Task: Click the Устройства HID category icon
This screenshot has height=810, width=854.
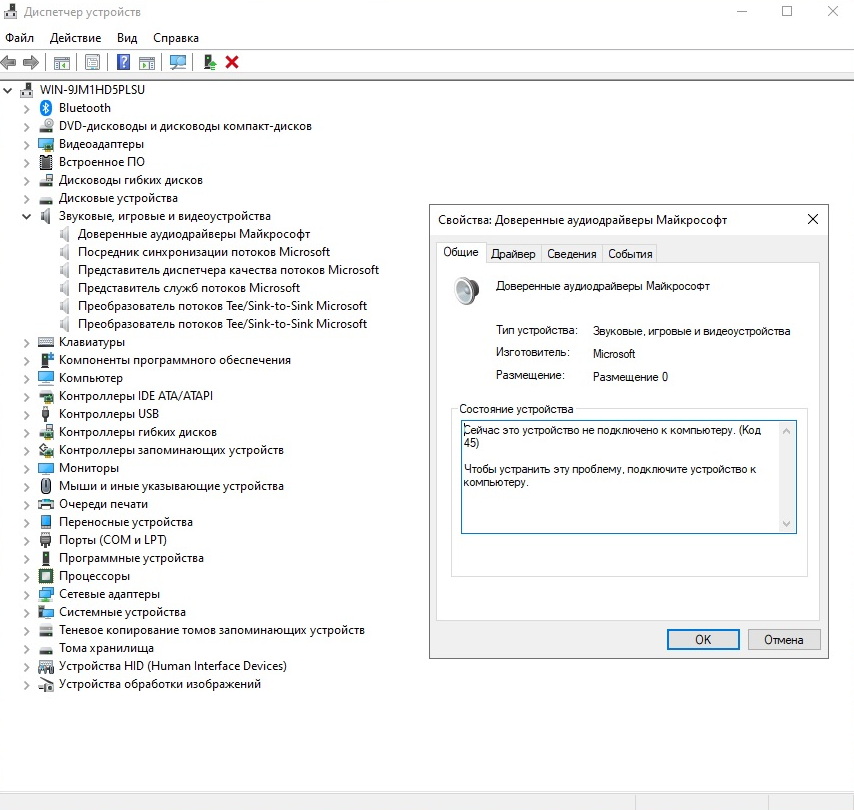Action: click(x=46, y=666)
